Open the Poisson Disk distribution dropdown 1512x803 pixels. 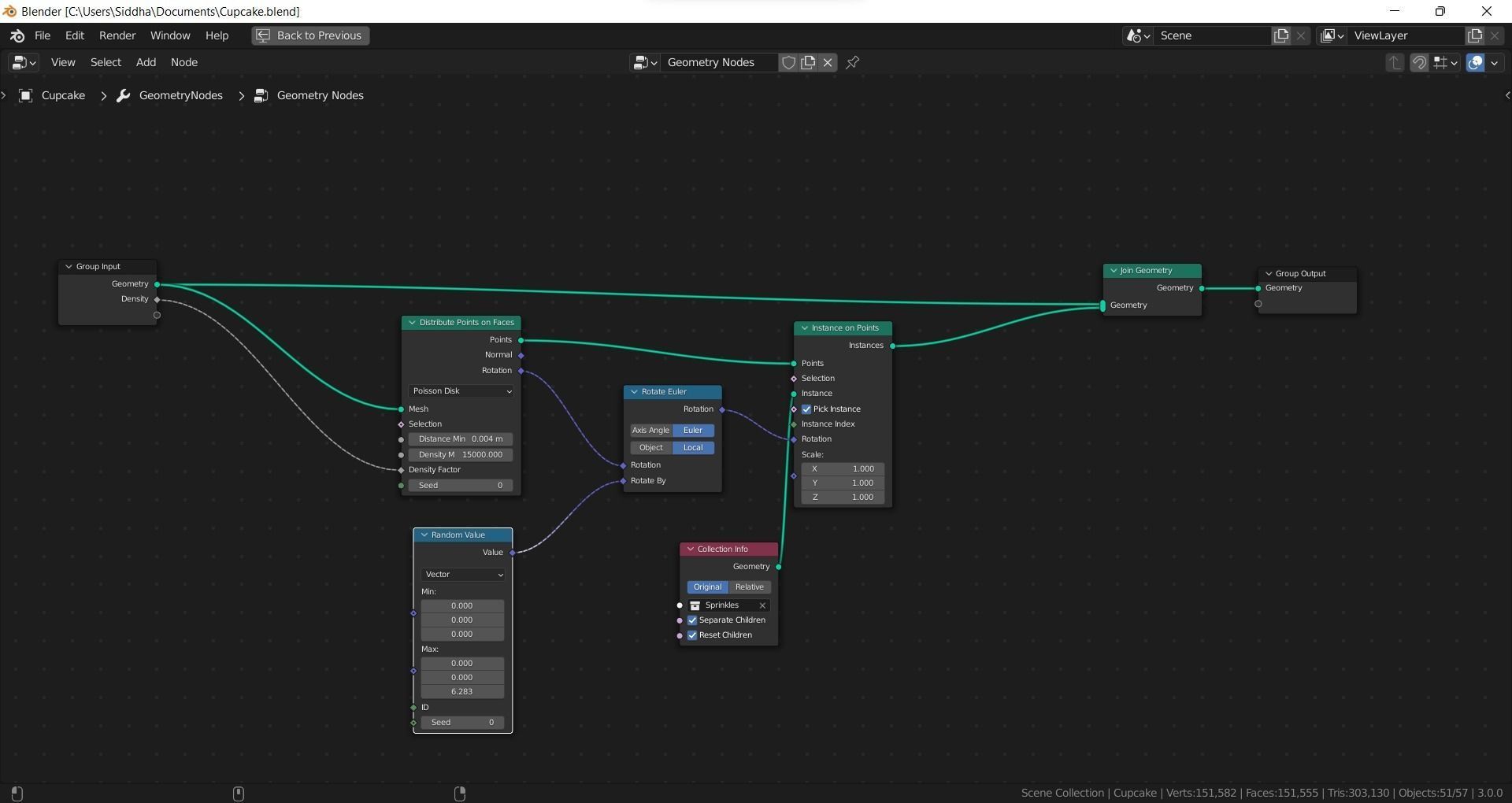tap(461, 391)
